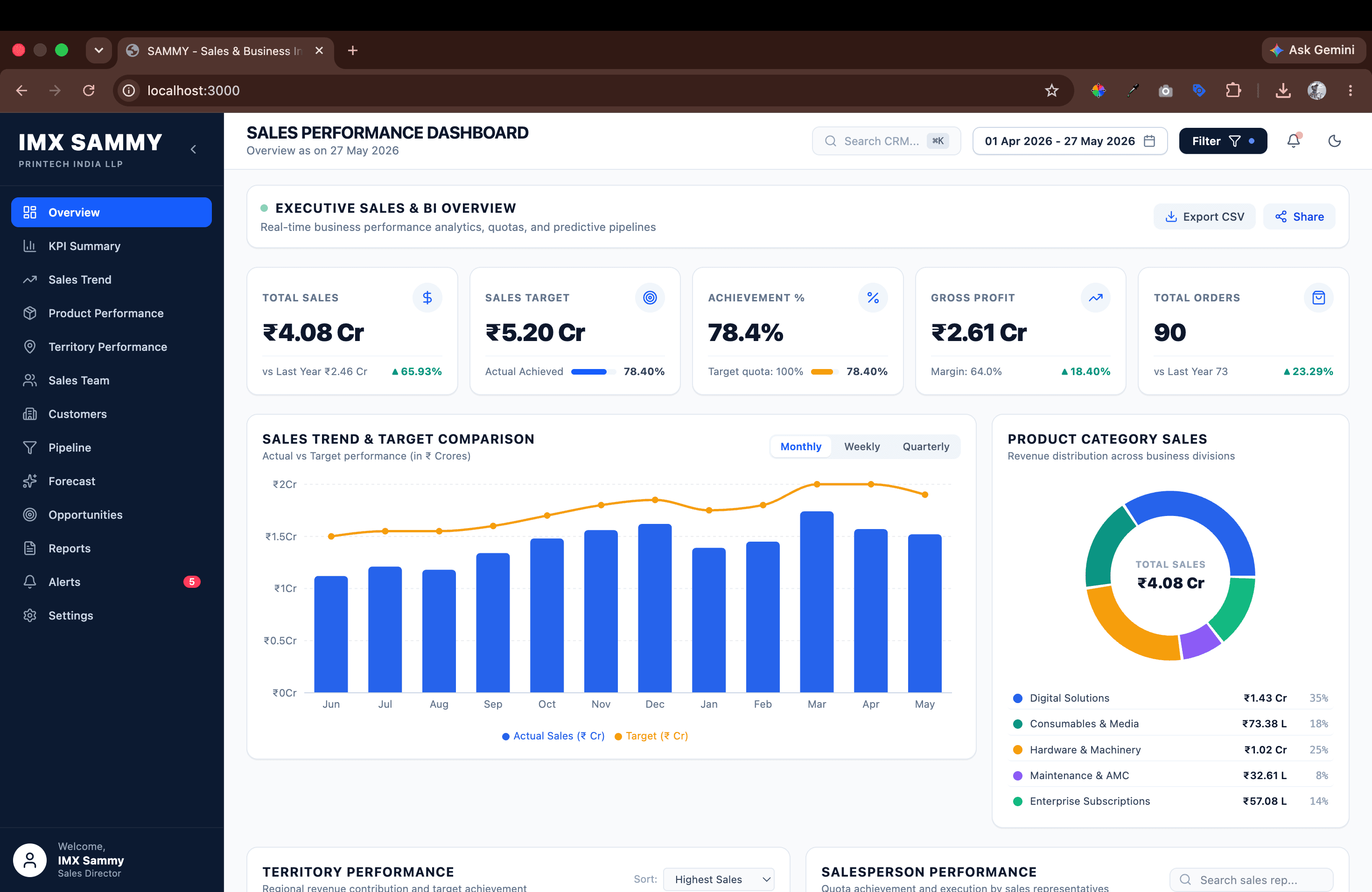Image resolution: width=1372 pixels, height=892 pixels.
Task: Click the Total Orders bag icon
Action: tap(1318, 297)
